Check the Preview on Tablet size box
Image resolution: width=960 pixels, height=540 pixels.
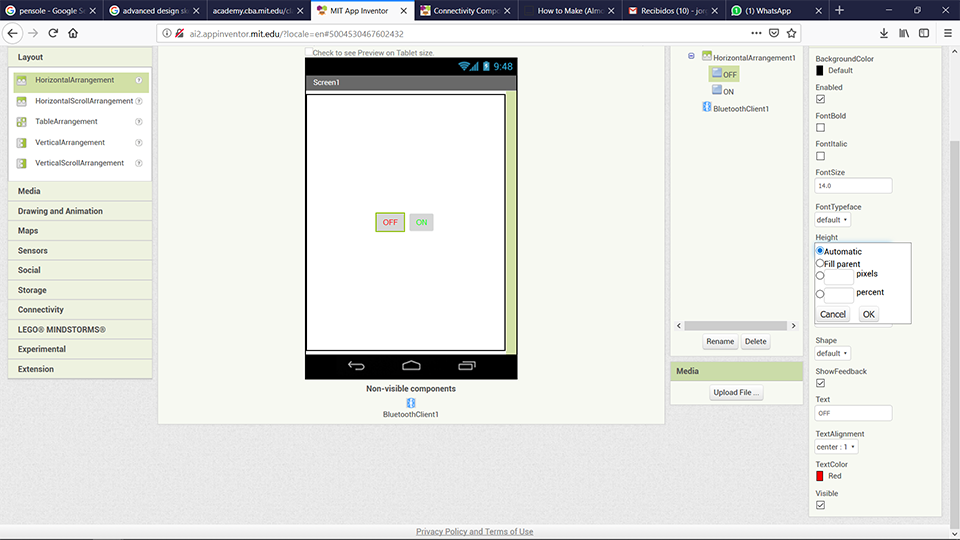(309, 52)
